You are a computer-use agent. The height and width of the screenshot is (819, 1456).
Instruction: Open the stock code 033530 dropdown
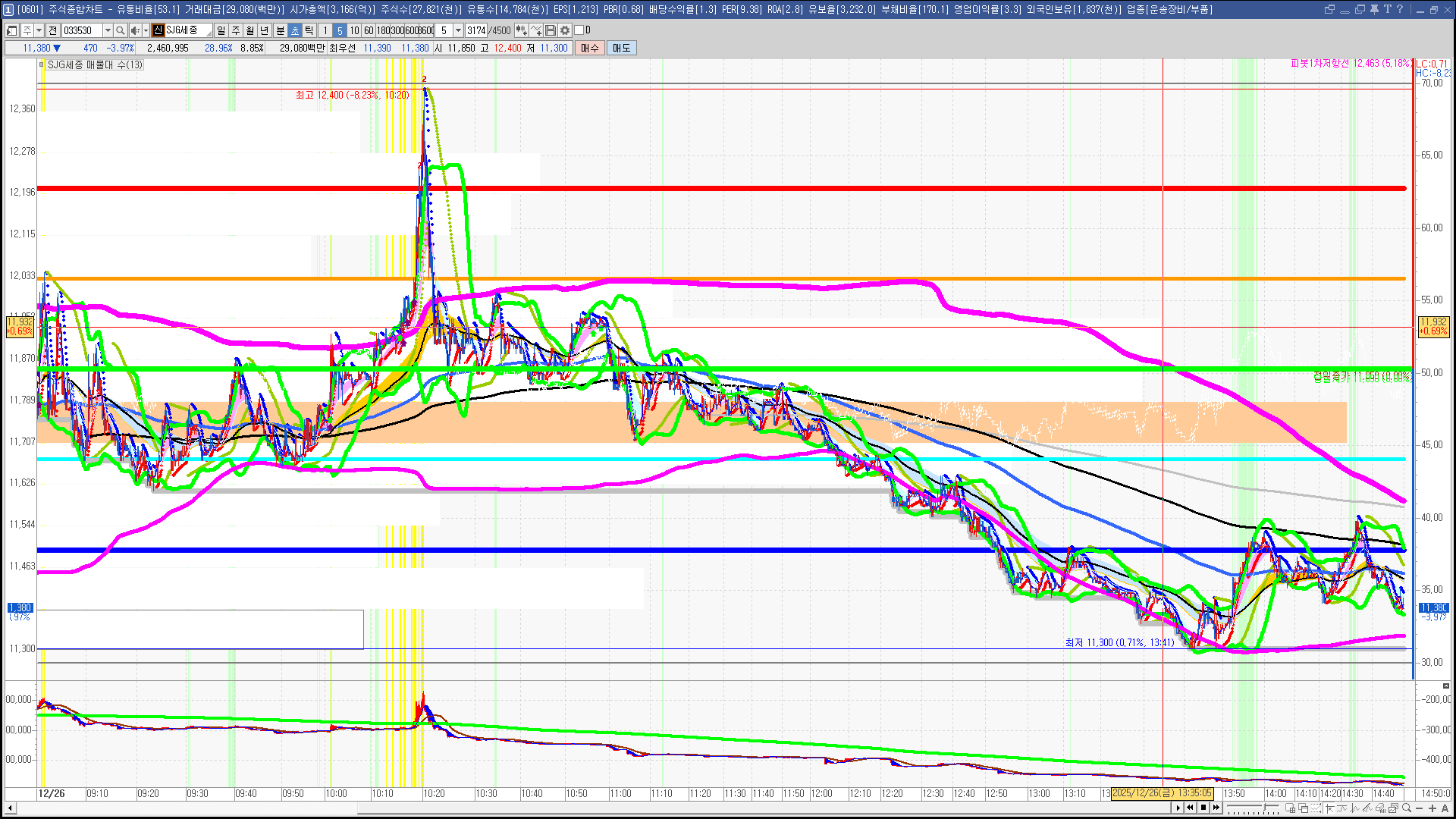click(108, 30)
